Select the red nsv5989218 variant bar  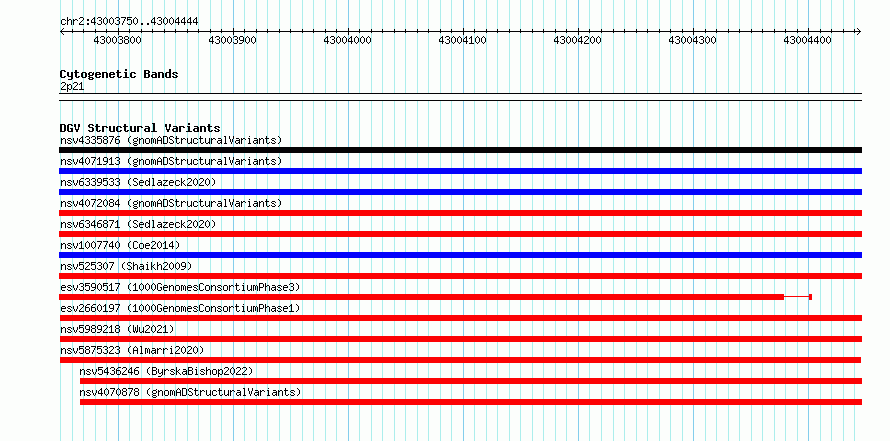(460, 339)
